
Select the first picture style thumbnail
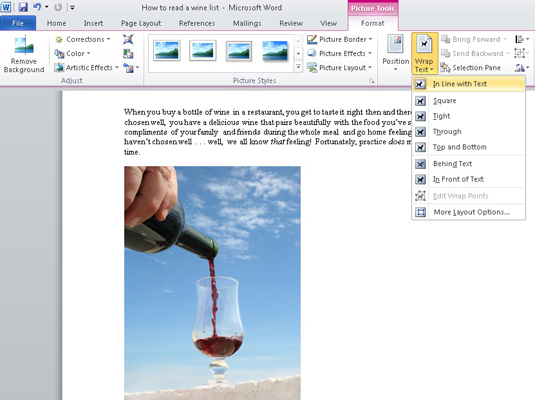coord(167,51)
